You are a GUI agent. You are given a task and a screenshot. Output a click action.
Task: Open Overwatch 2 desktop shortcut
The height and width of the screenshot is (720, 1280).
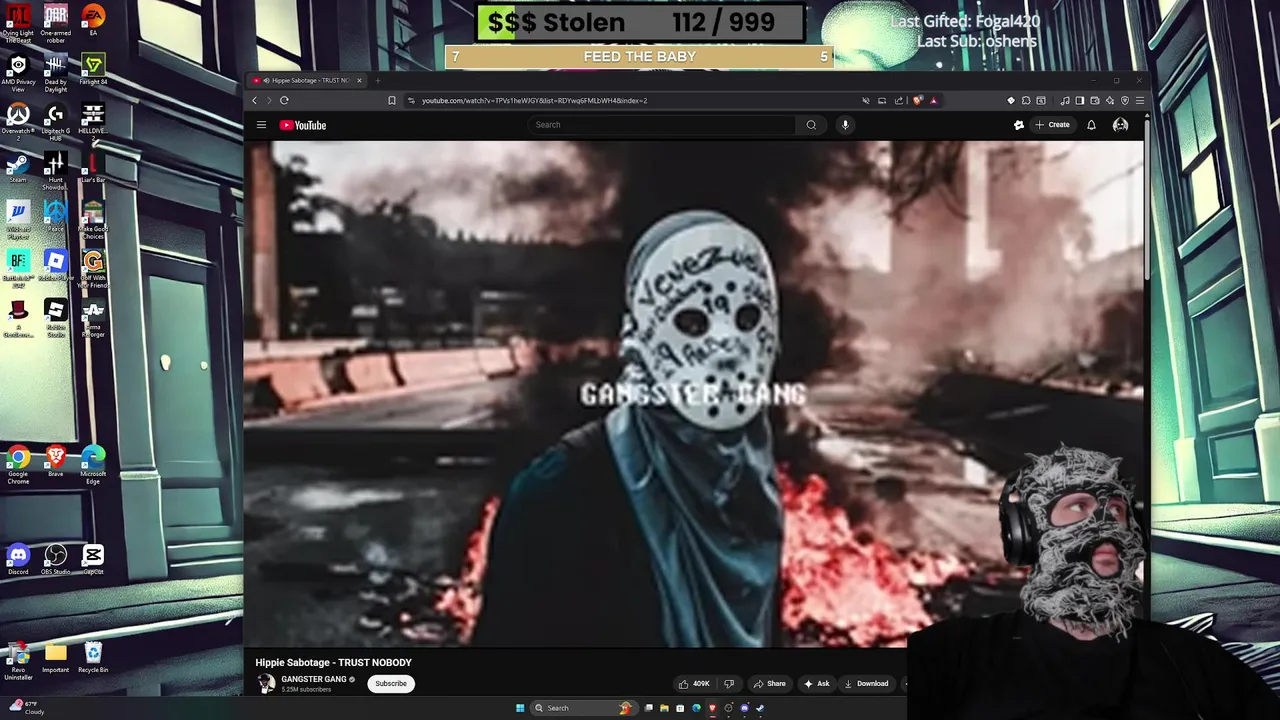[17, 119]
